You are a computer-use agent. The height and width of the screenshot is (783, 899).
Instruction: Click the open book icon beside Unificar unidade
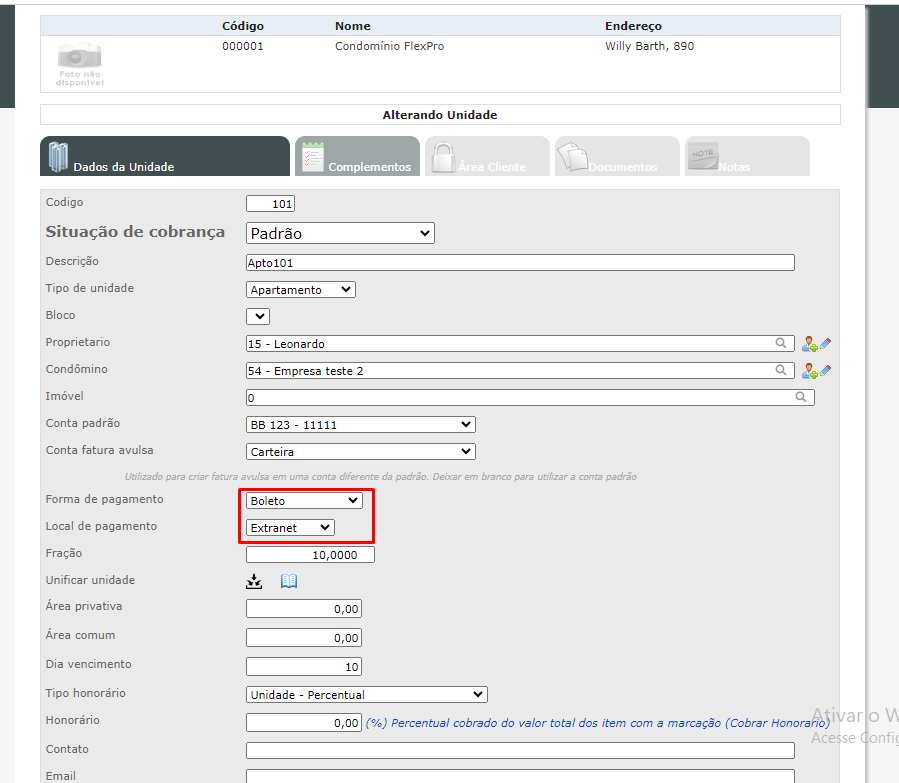point(289,581)
